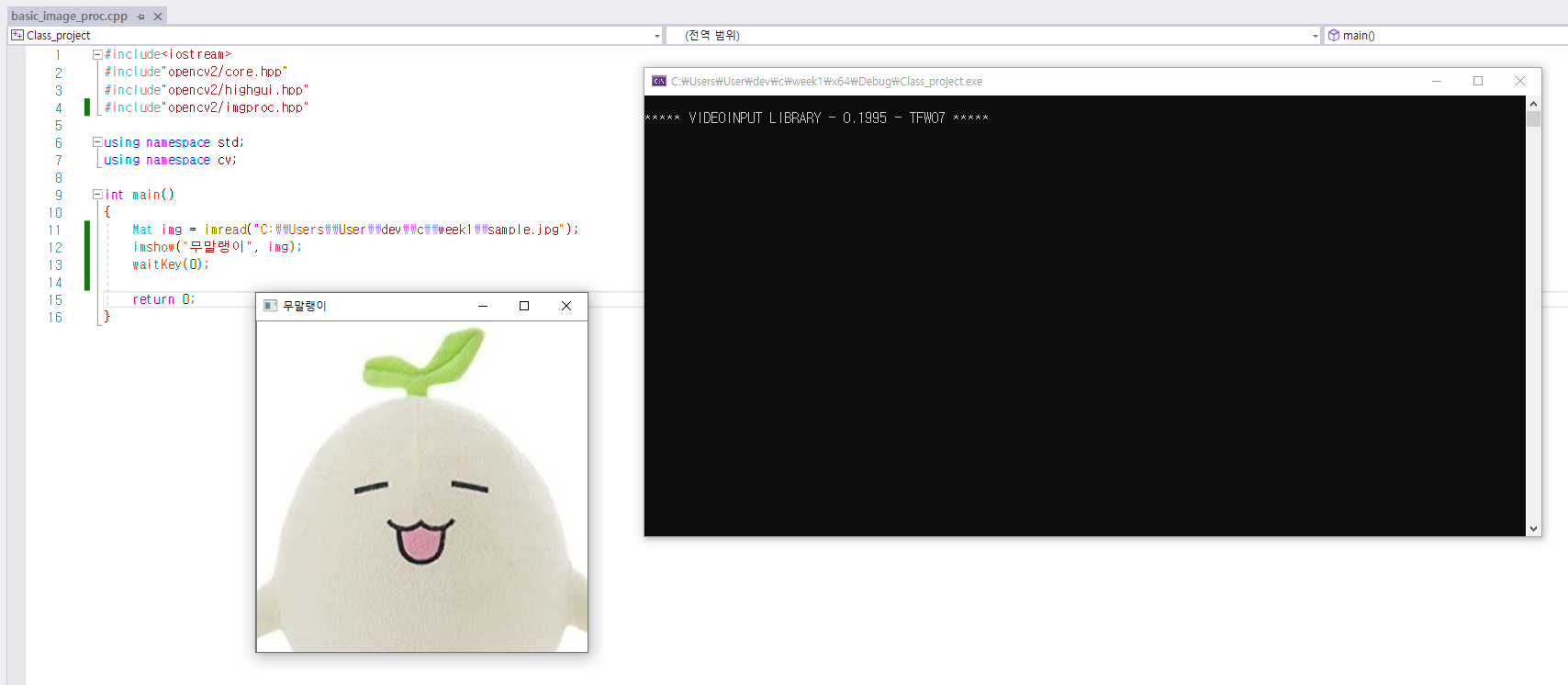The height and width of the screenshot is (685, 1568).
Task: Click the 무말랭이 window title text
Action: coord(305,306)
